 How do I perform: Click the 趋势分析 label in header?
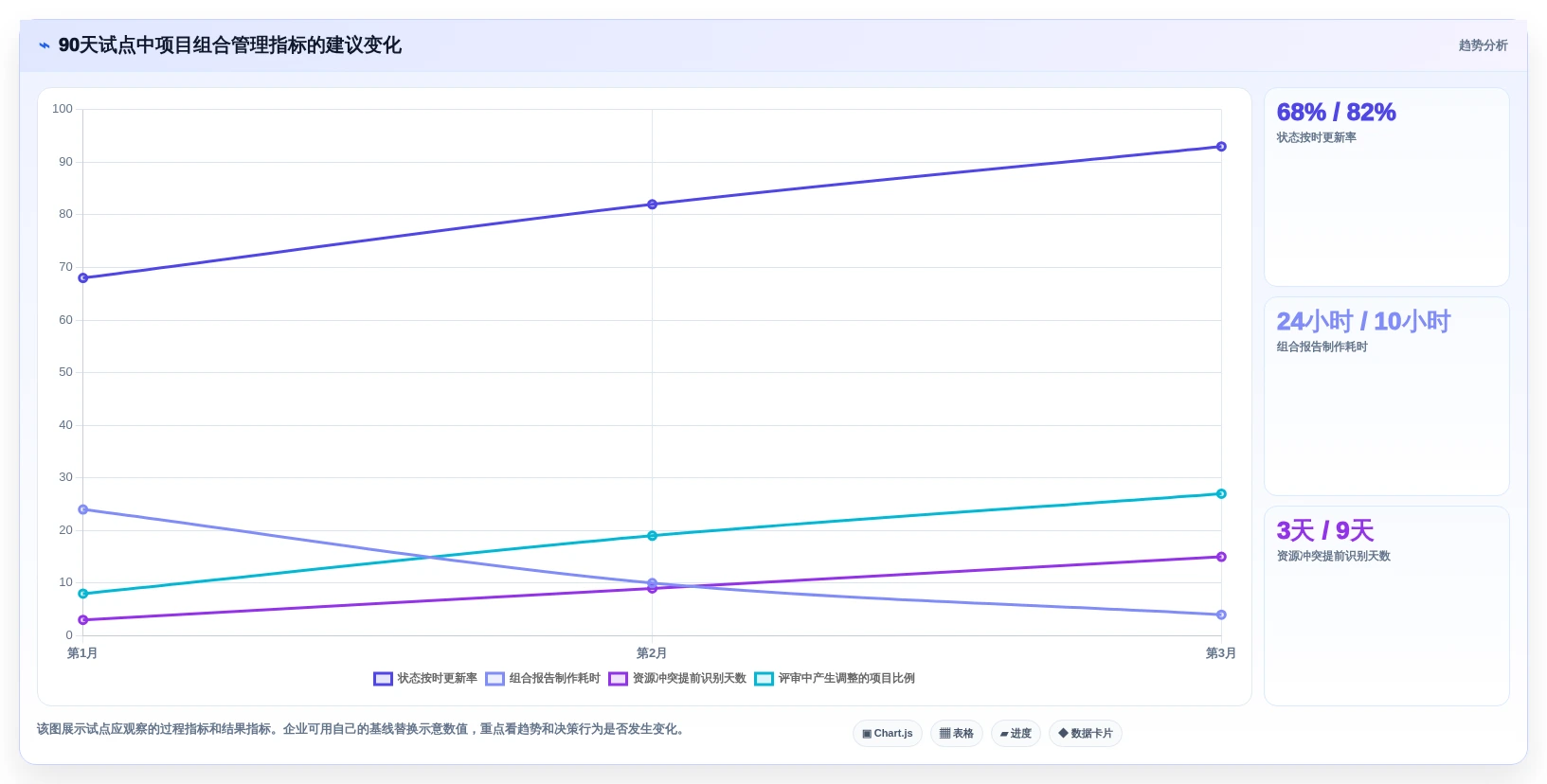1483,45
